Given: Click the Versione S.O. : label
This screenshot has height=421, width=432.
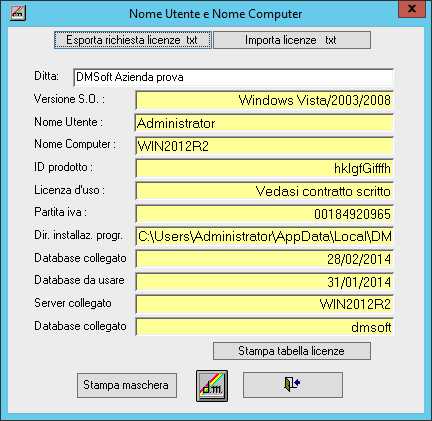Looking at the screenshot, I should click(x=69, y=99).
